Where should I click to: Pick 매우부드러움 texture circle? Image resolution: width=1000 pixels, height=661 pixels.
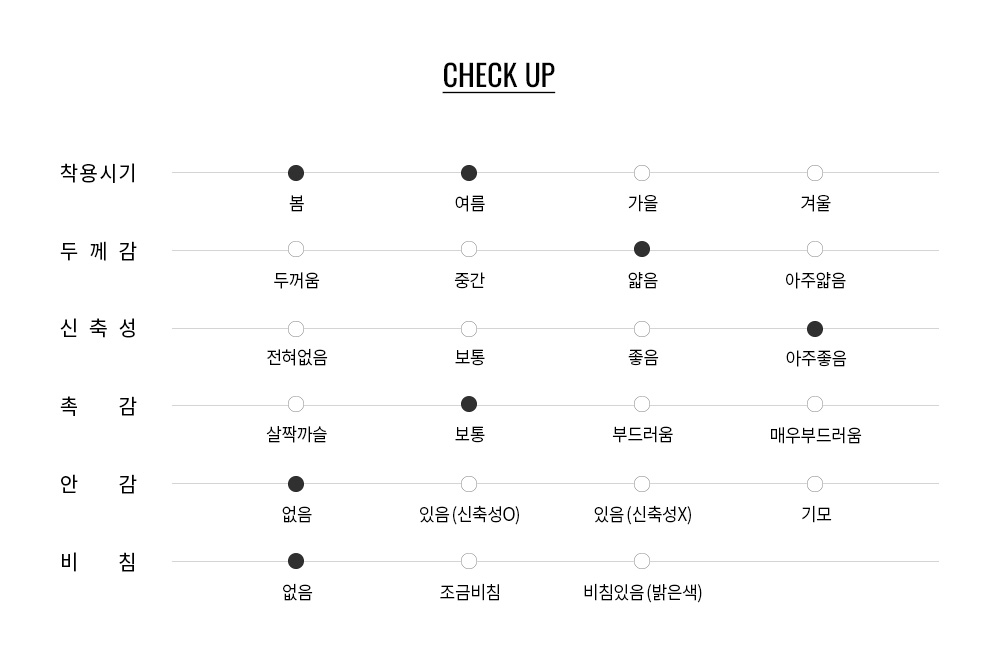pyautogui.click(x=814, y=404)
